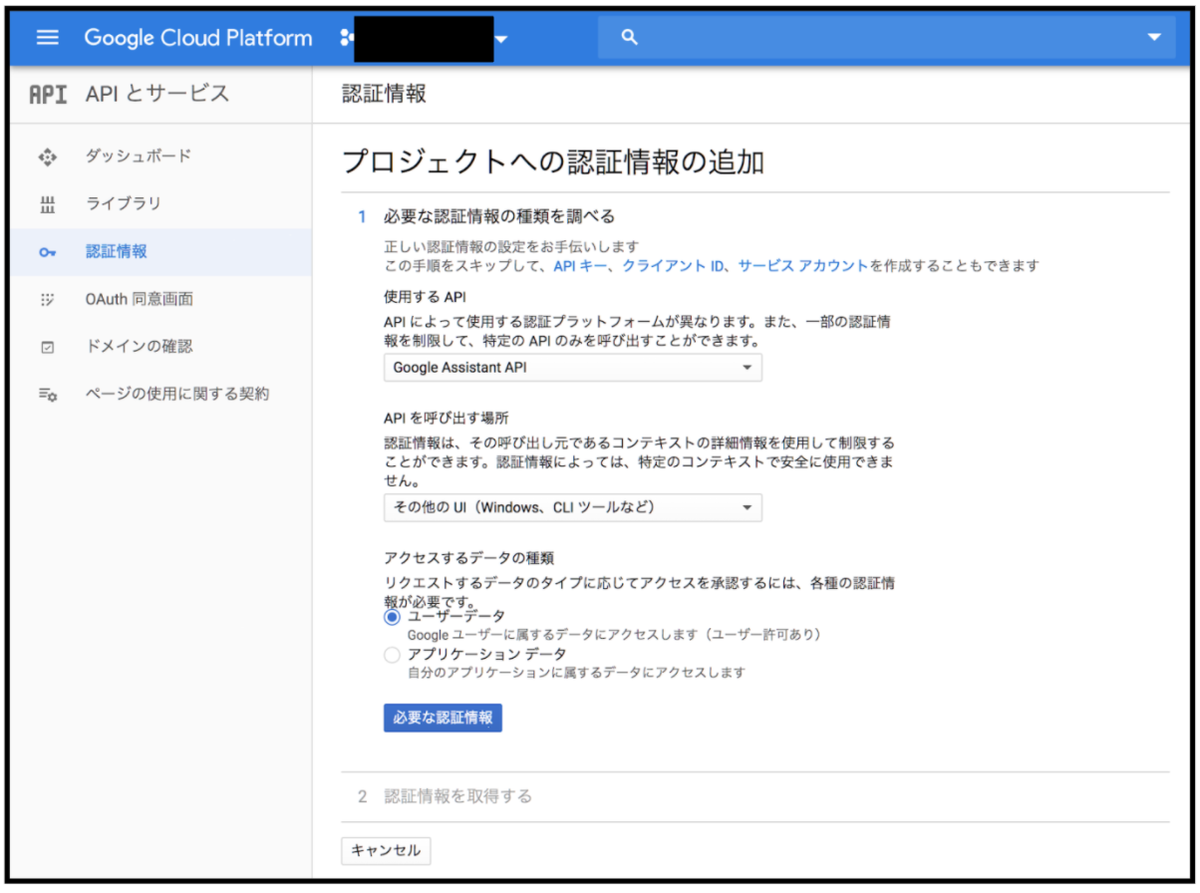Open the Google Assistant API dropdown

[573, 368]
